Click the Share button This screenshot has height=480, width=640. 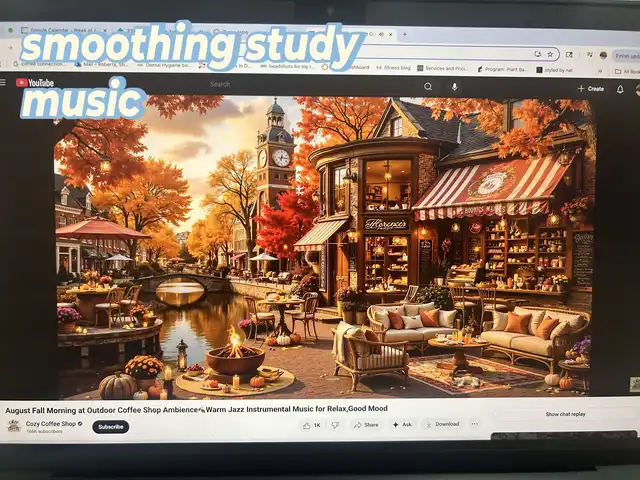pos(365,425)
